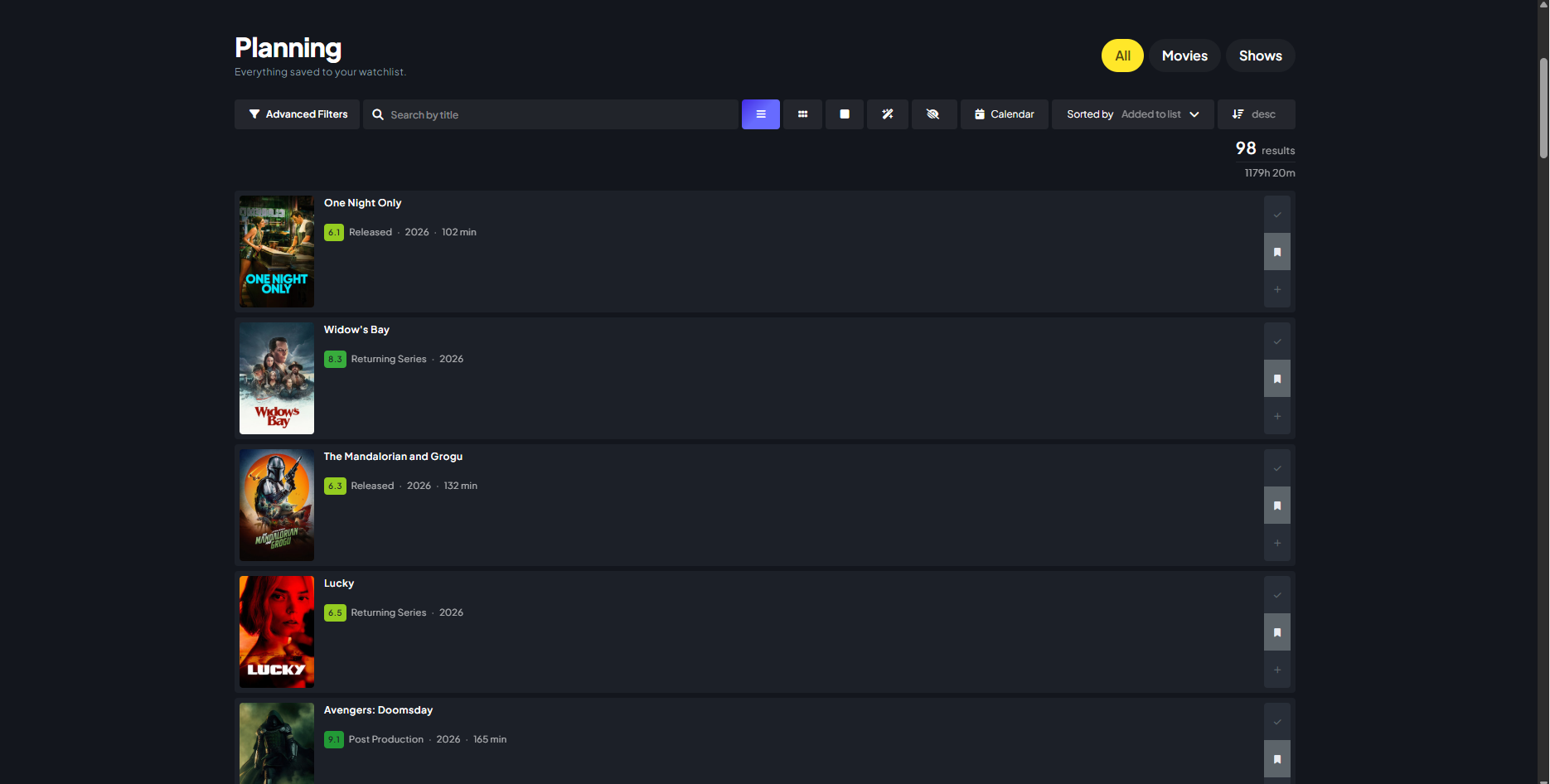
Task: Toggle the desc sort order
Action: pyautogui.click(x=1257, y=114)
